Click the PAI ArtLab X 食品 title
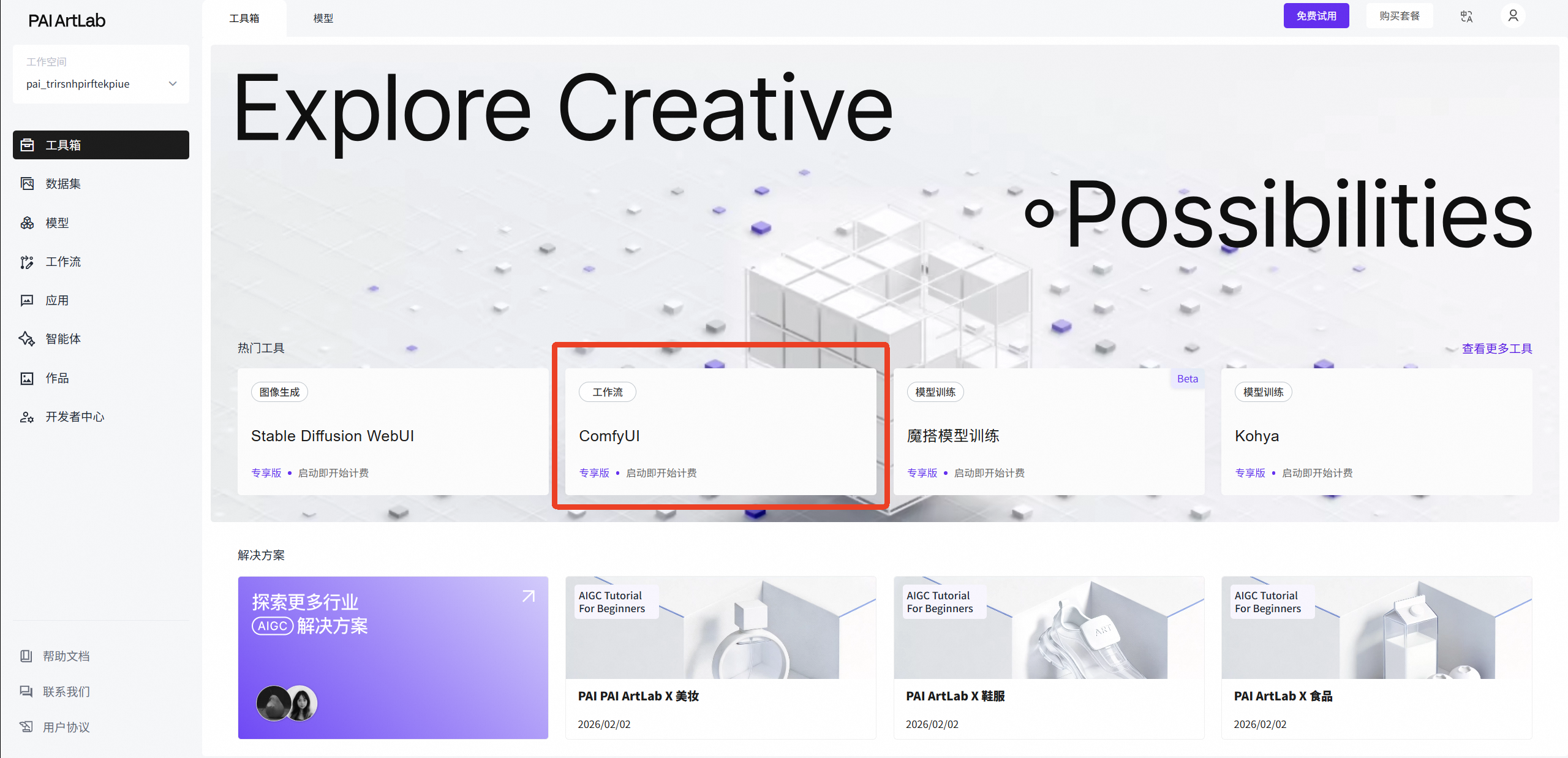1568x758 pixels. tap(1283, 696)
